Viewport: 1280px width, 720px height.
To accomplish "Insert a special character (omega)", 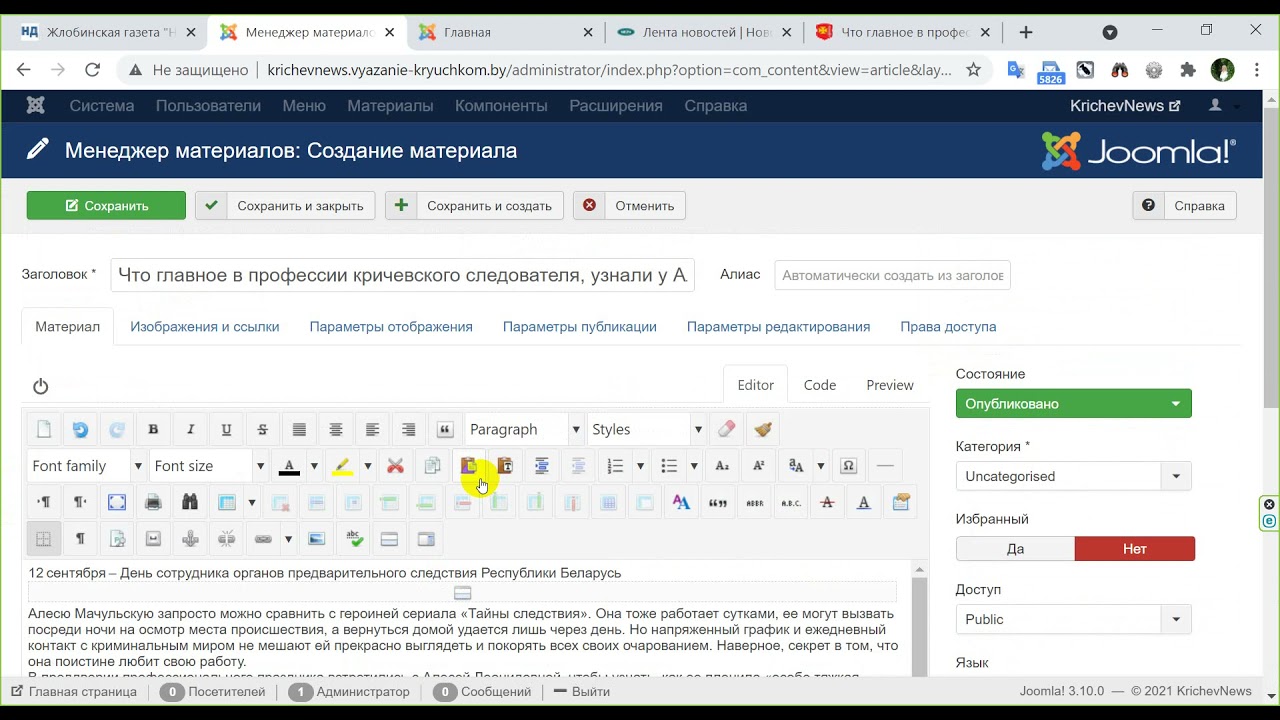I will tap(848, 466).
